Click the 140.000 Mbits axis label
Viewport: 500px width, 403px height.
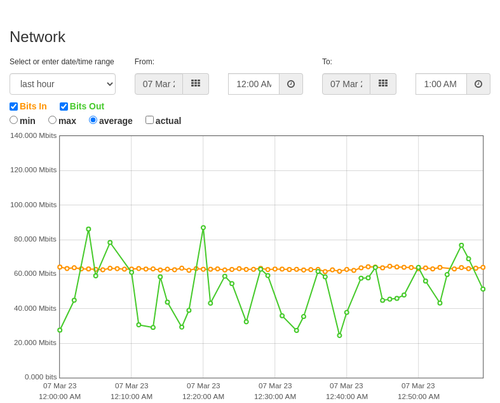(33, 136)
